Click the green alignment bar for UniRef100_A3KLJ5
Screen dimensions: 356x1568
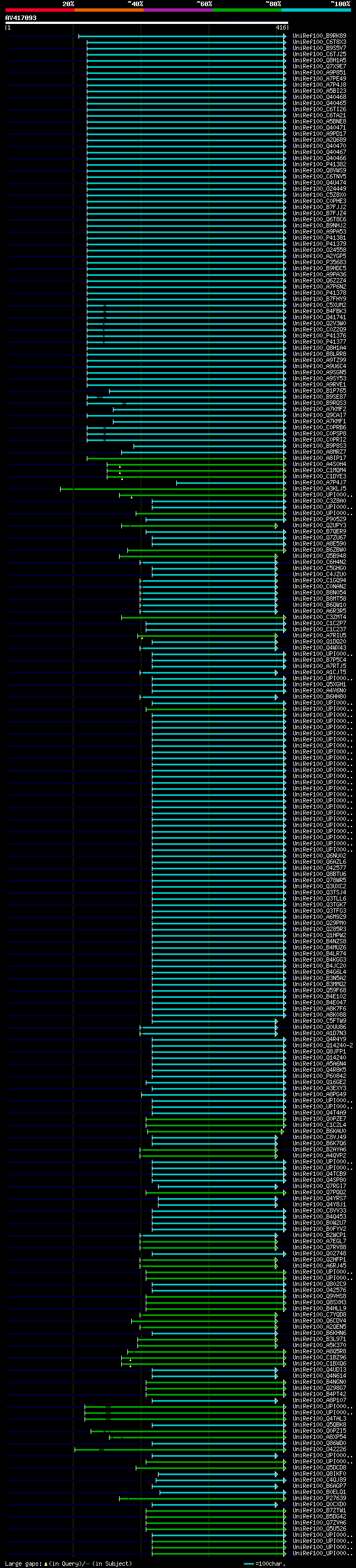pos(173,489)
